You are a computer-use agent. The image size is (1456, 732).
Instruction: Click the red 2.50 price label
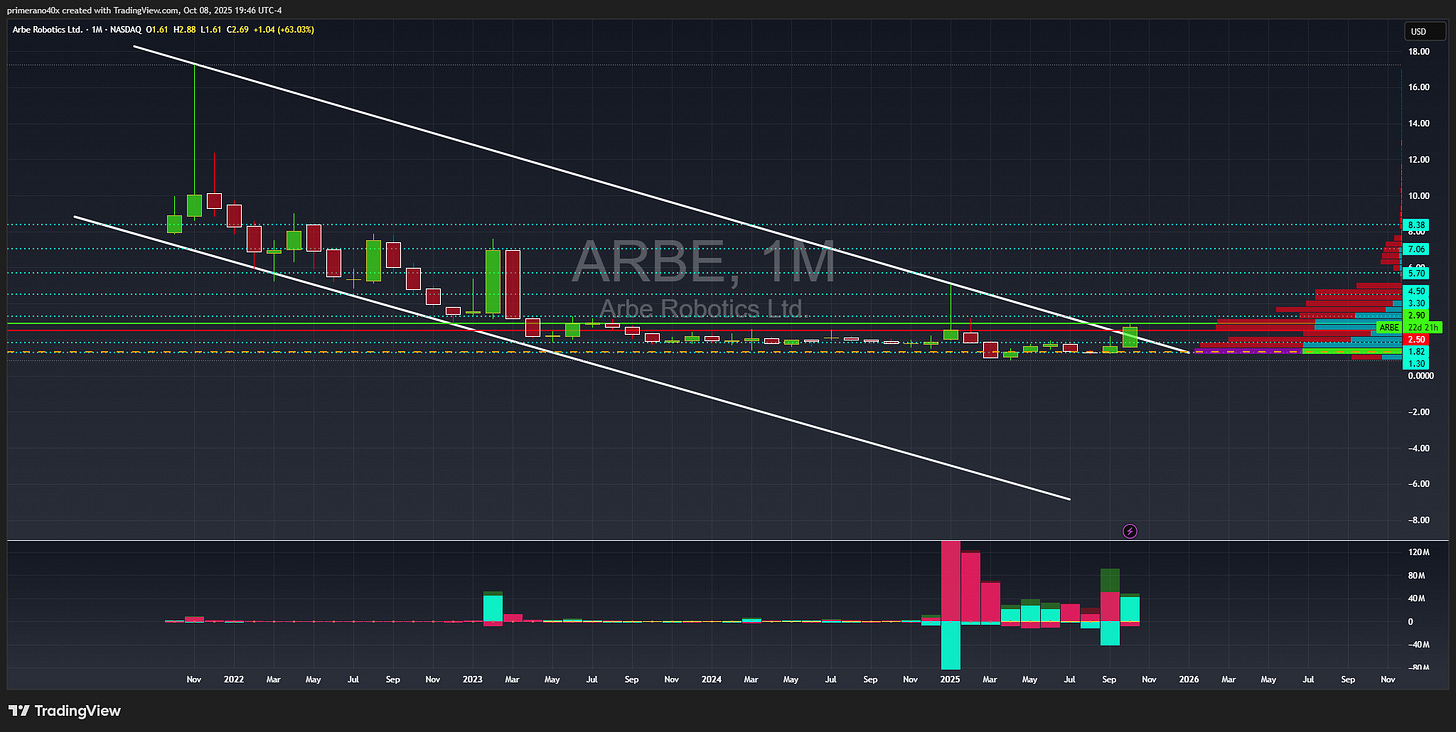1416,340
